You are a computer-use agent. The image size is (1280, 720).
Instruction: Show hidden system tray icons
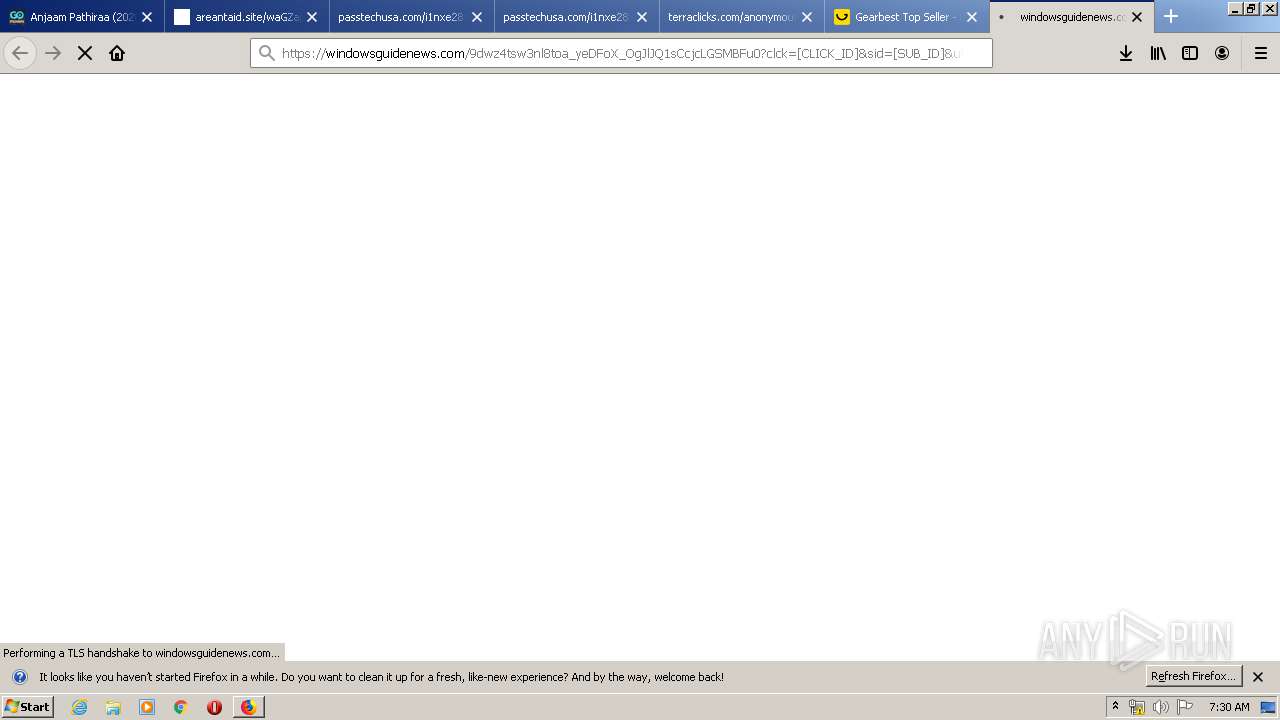[1115, 707]
